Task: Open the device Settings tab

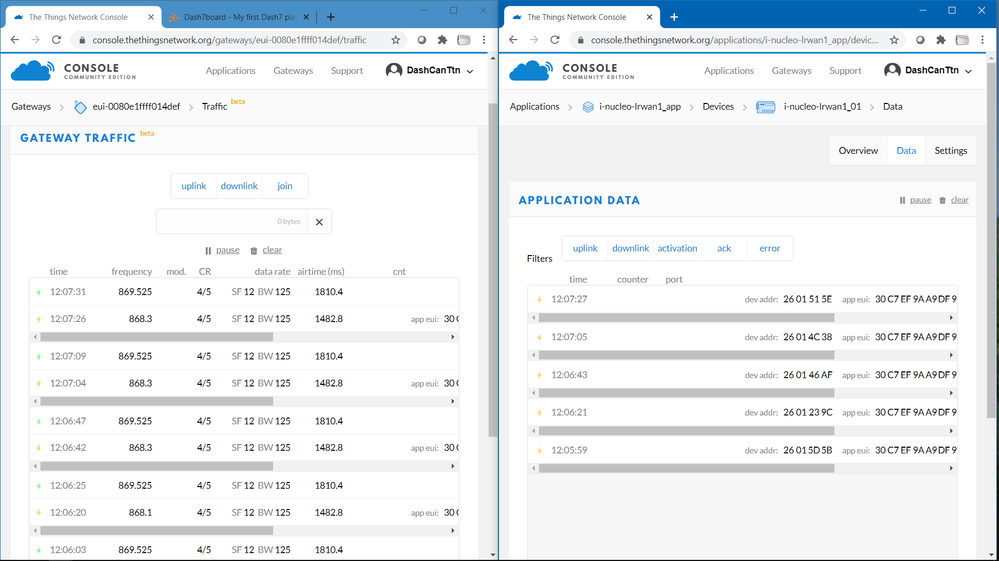Action: pyautogui.click(x=951, y=151)
